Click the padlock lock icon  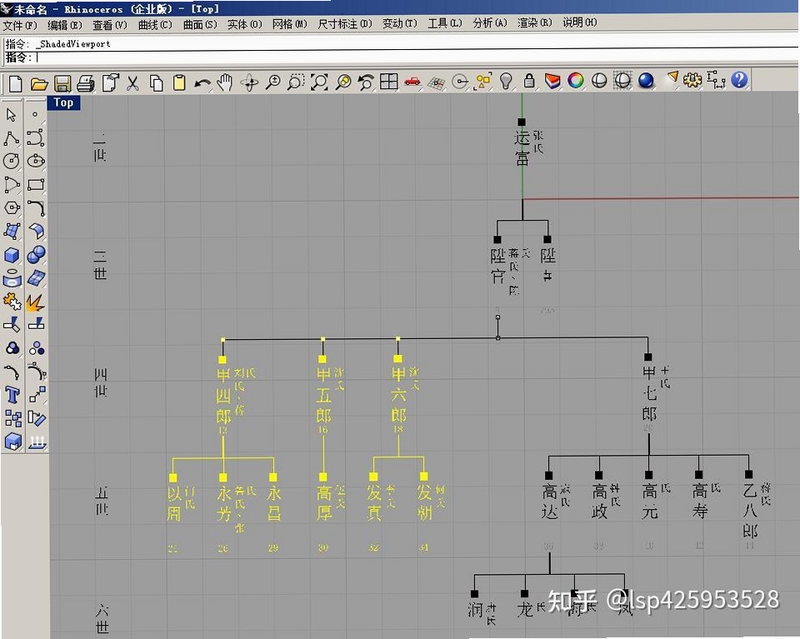click(529, 81)
